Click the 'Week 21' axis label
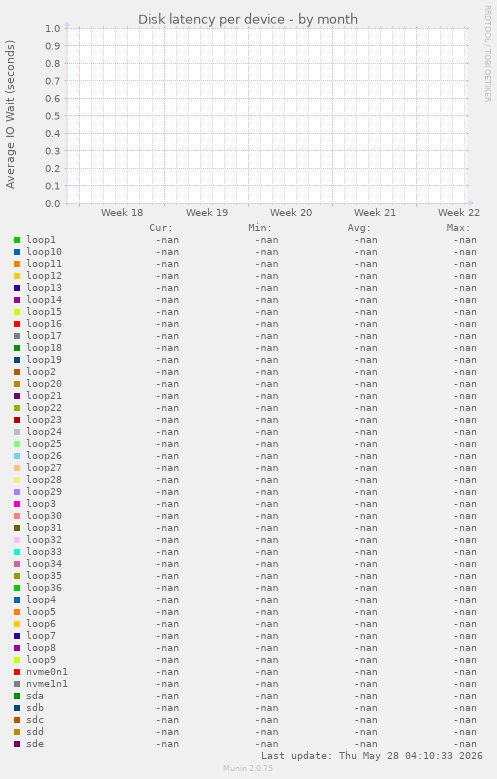This screenshot has height=779, width=497. coord(375,213)
